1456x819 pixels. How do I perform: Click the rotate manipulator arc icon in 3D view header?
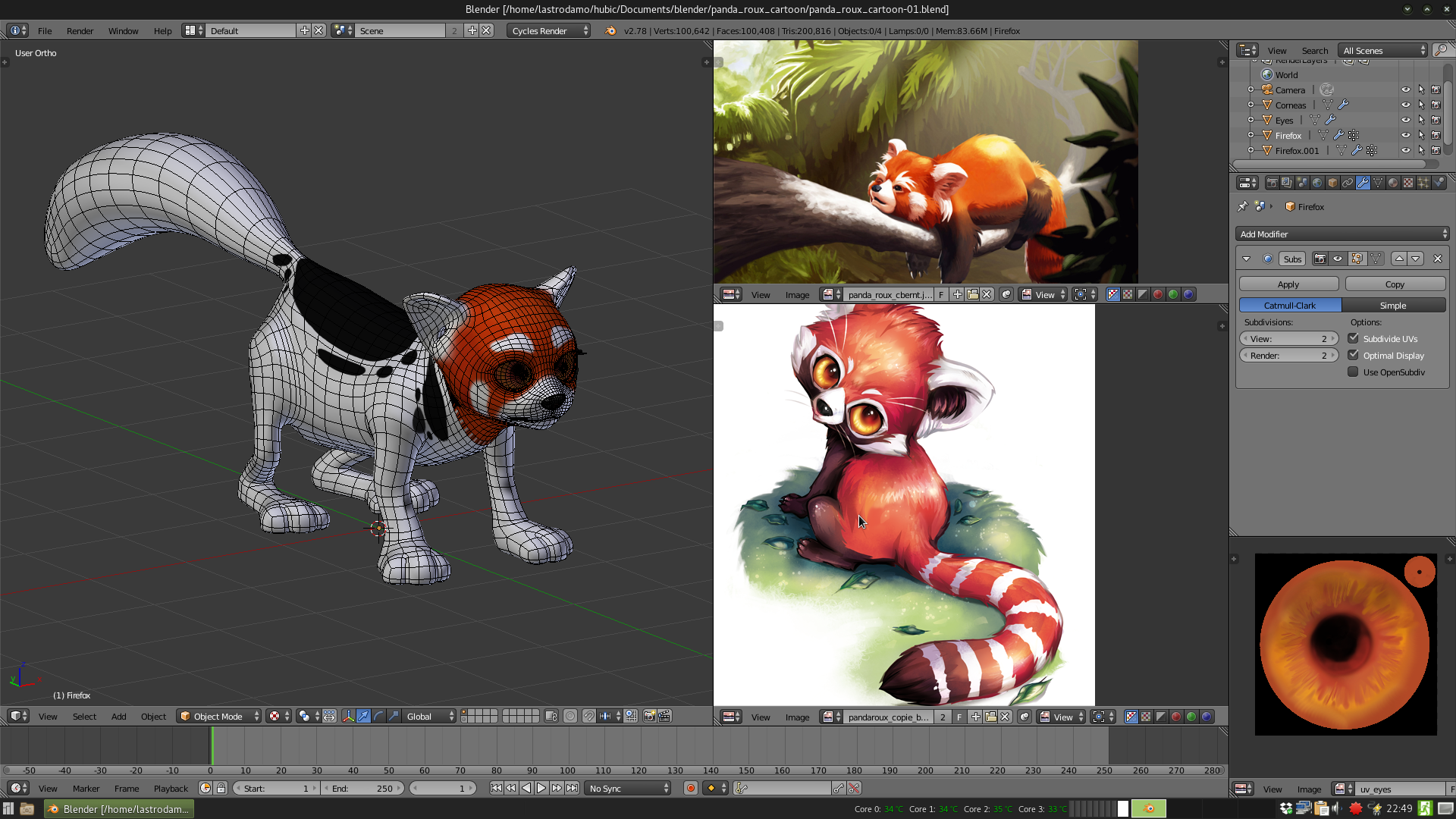tap(378, 716)
